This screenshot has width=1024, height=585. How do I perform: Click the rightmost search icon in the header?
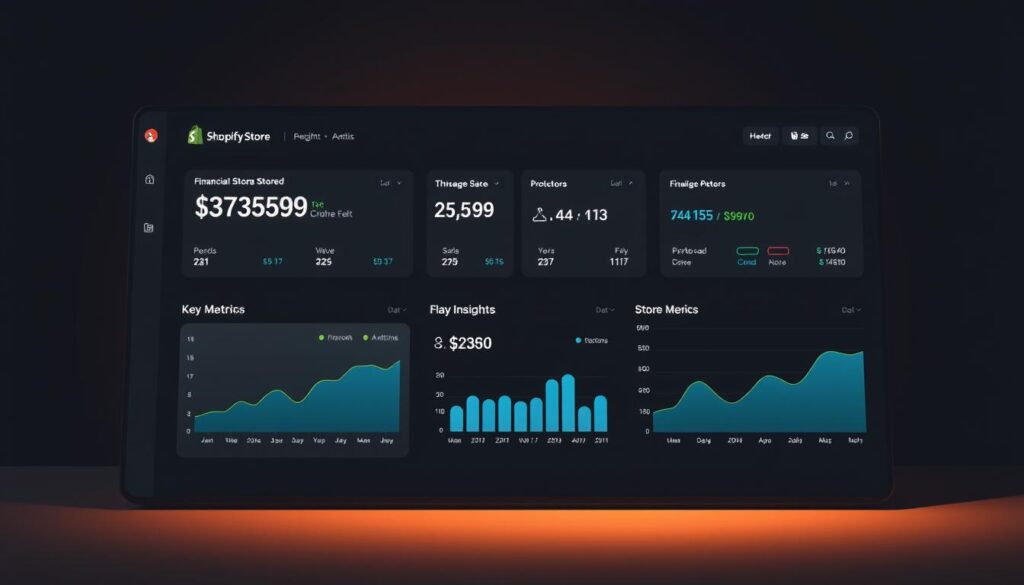pos(848,136)
